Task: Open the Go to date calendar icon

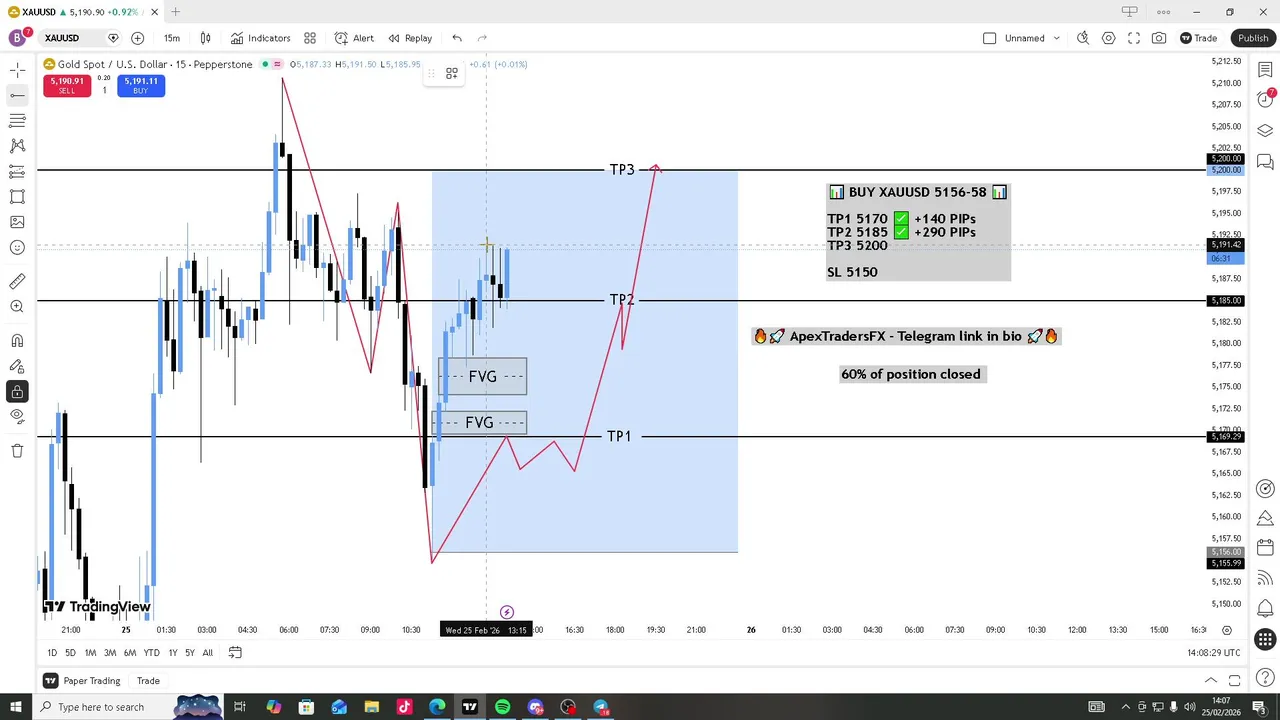Action: [x=235, y=653]
